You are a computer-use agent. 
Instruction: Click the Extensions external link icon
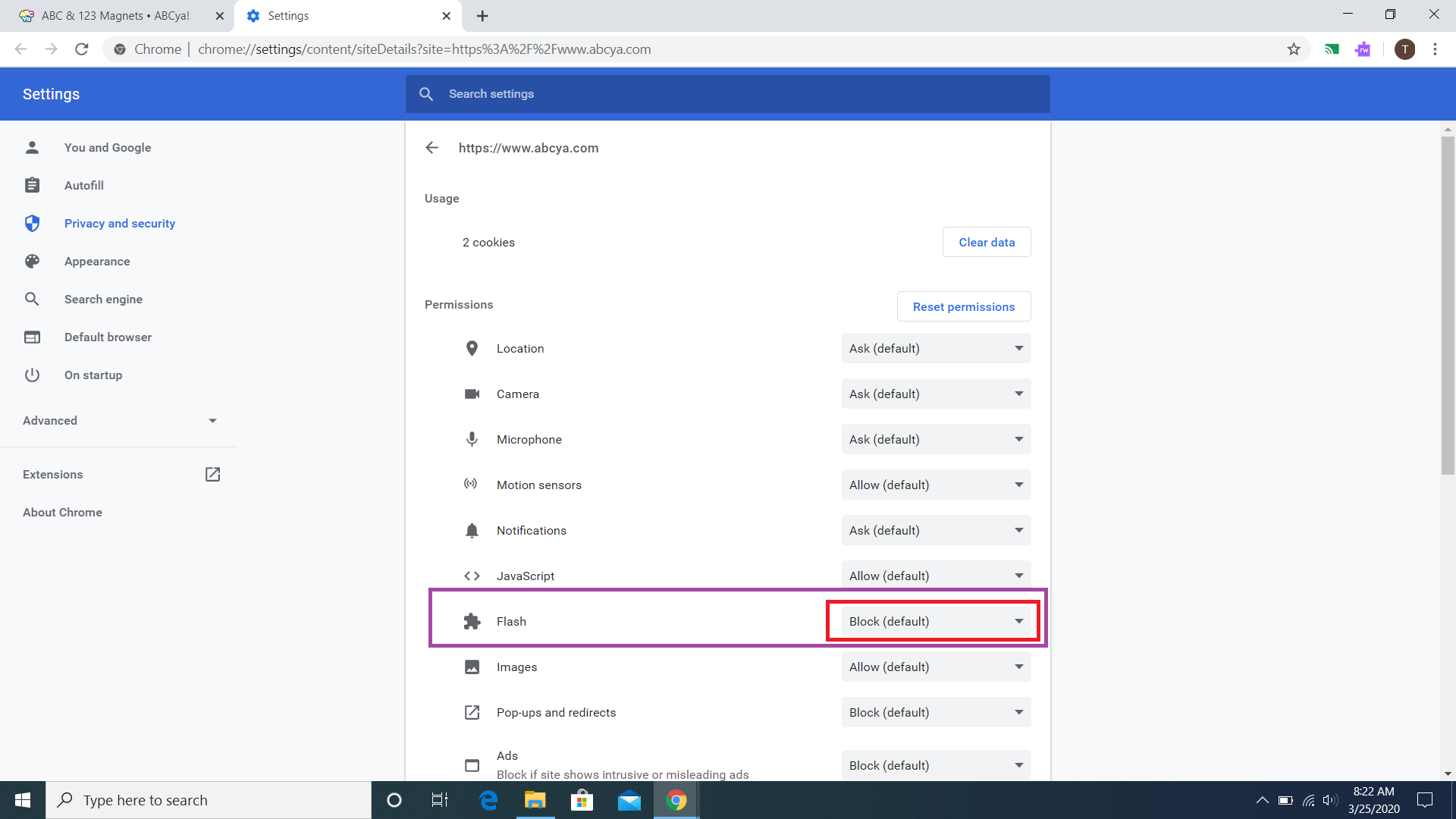point(212,475)
